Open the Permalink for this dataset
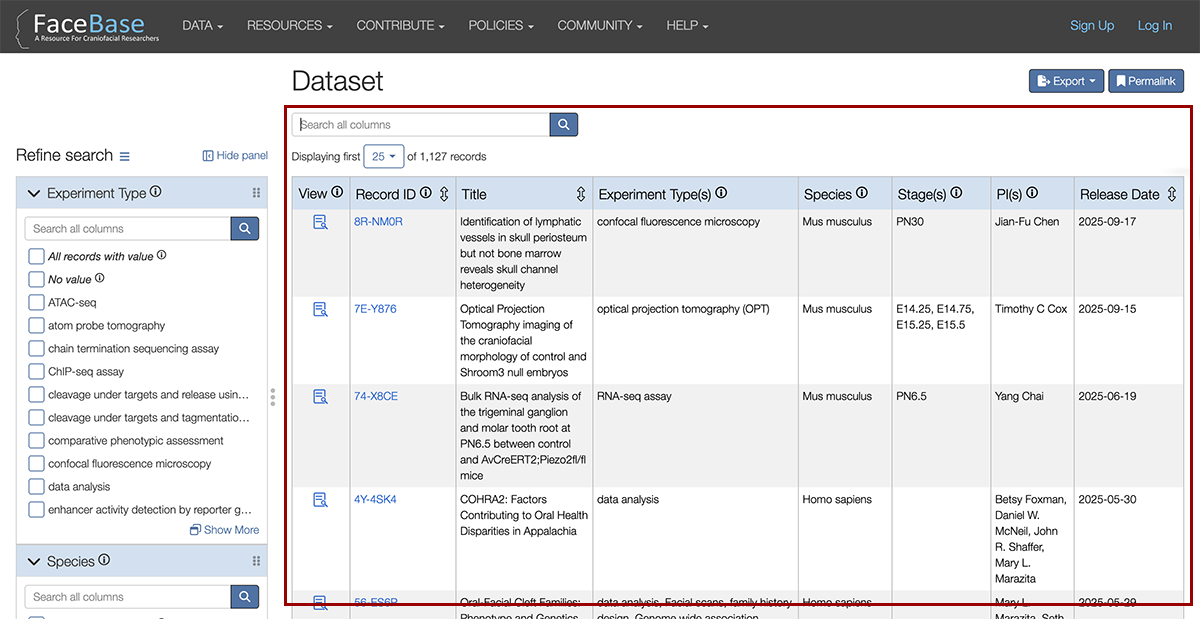Image resolution: width=1200 pixels, height=619 pixels. tap(1145, 81)
